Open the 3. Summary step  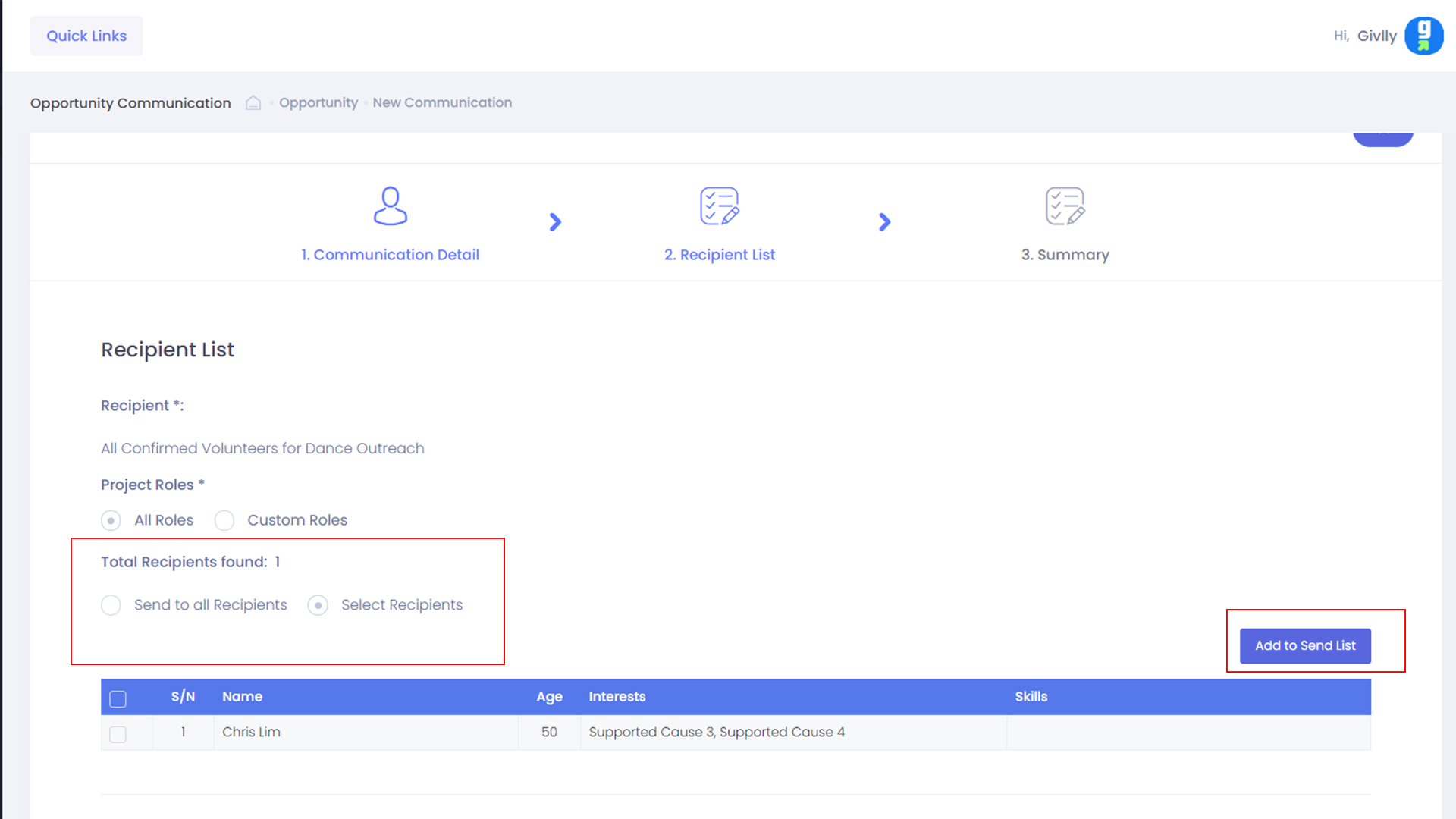coord(1065,255)
